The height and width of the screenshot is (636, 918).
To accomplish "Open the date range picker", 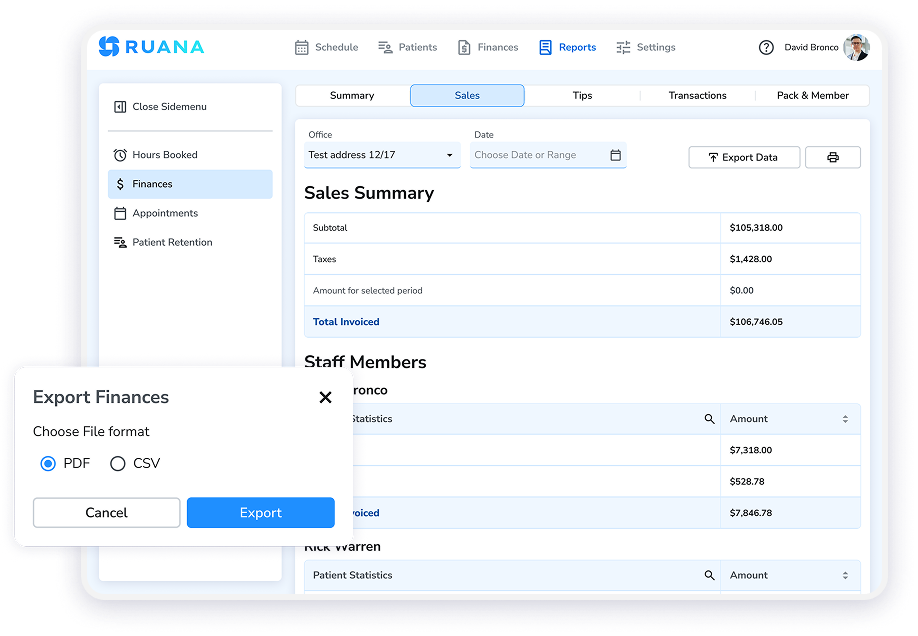I will click(x=548, y=156).
